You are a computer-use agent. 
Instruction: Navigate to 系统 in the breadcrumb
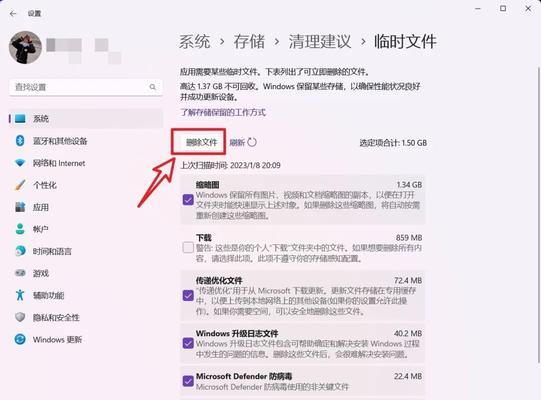coord(195,41)
